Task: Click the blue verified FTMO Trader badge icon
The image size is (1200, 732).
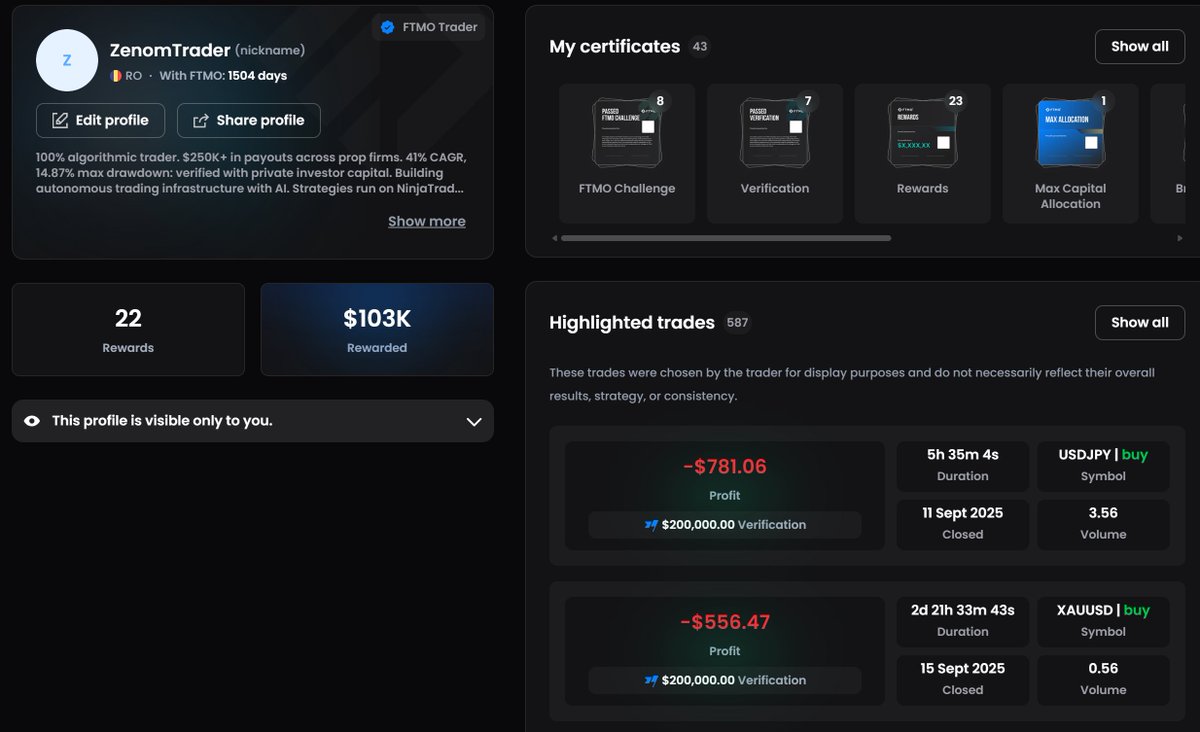Action: 388,27
